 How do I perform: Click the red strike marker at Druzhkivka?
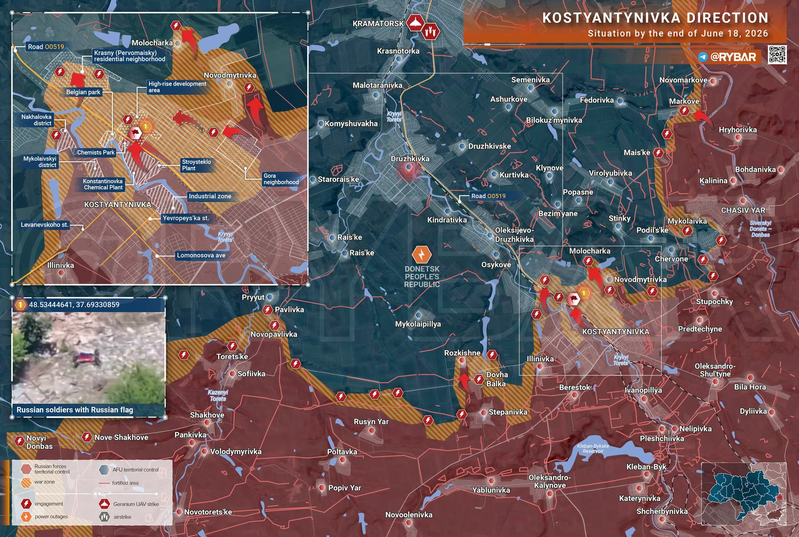[x=409, y=171]
